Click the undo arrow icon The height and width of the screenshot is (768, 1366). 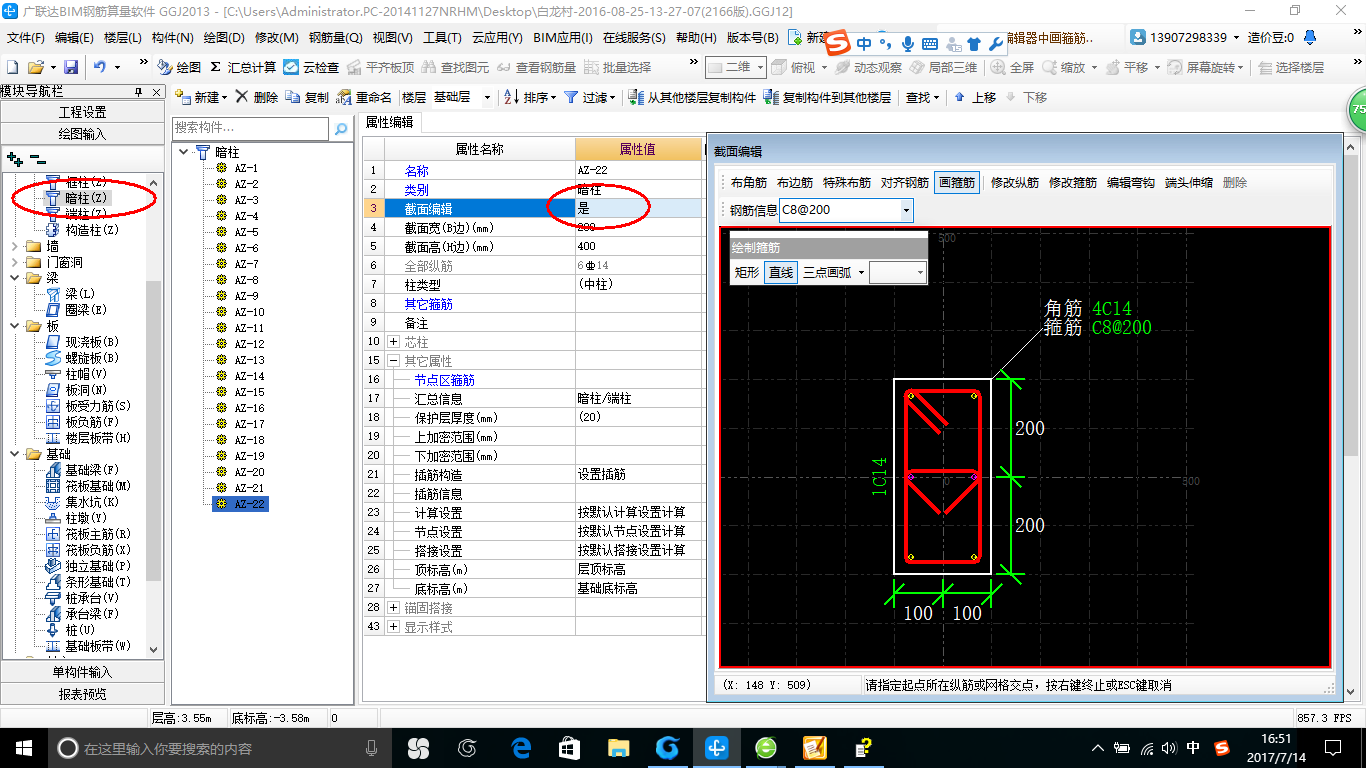tap(100, 67)
